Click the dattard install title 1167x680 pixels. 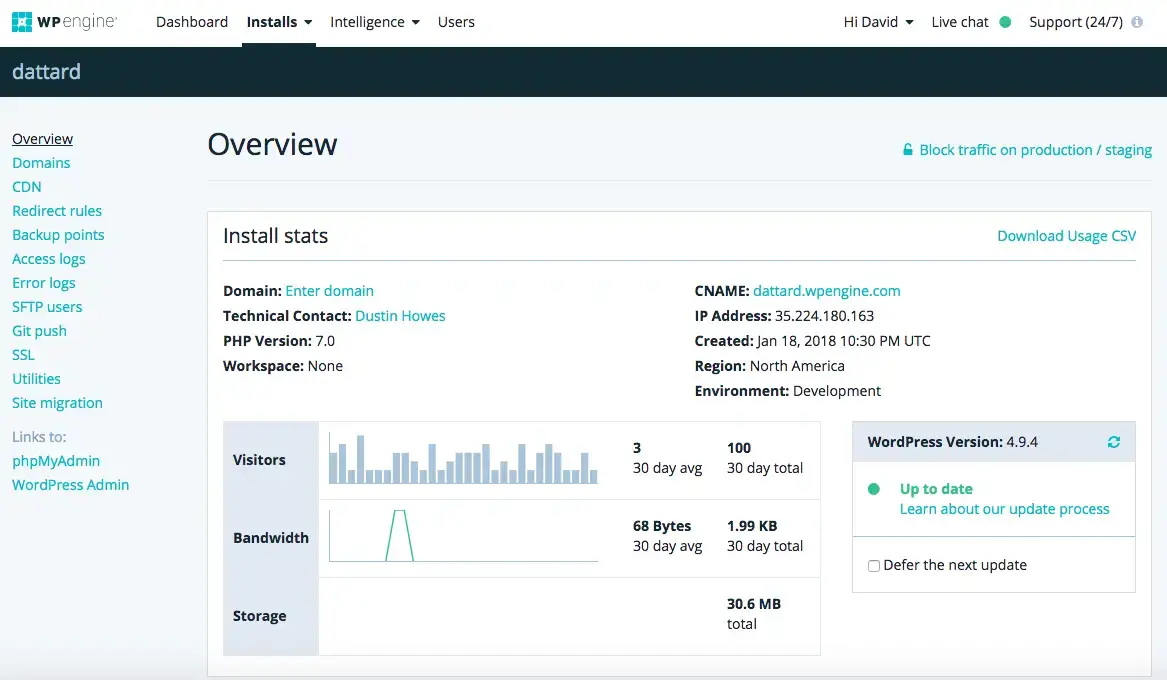[x=46, y=71]
